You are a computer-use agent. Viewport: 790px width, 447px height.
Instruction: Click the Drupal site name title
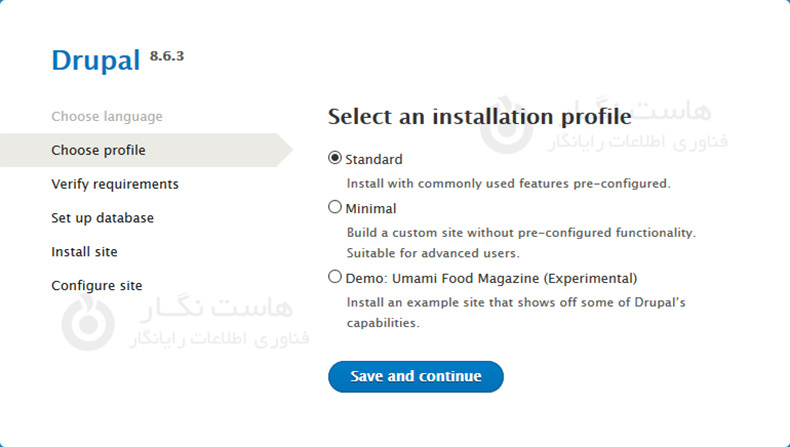pos(95,61)
